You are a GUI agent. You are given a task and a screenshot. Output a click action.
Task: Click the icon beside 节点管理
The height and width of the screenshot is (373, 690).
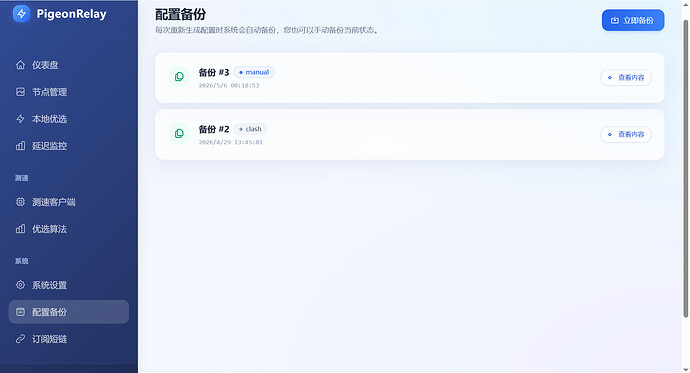tap(20, 92)
